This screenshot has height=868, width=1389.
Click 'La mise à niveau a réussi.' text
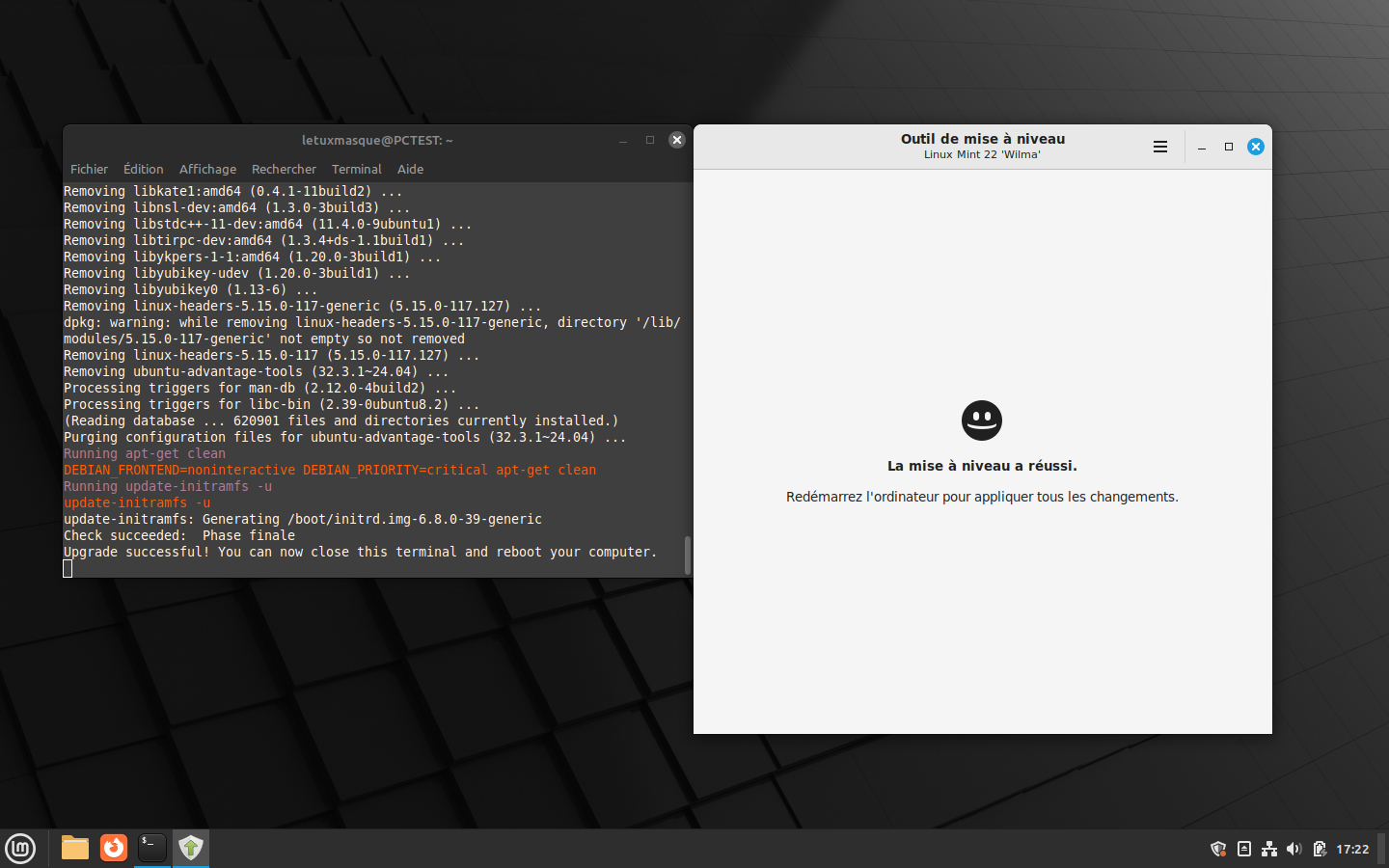click(x=982, y=466)
